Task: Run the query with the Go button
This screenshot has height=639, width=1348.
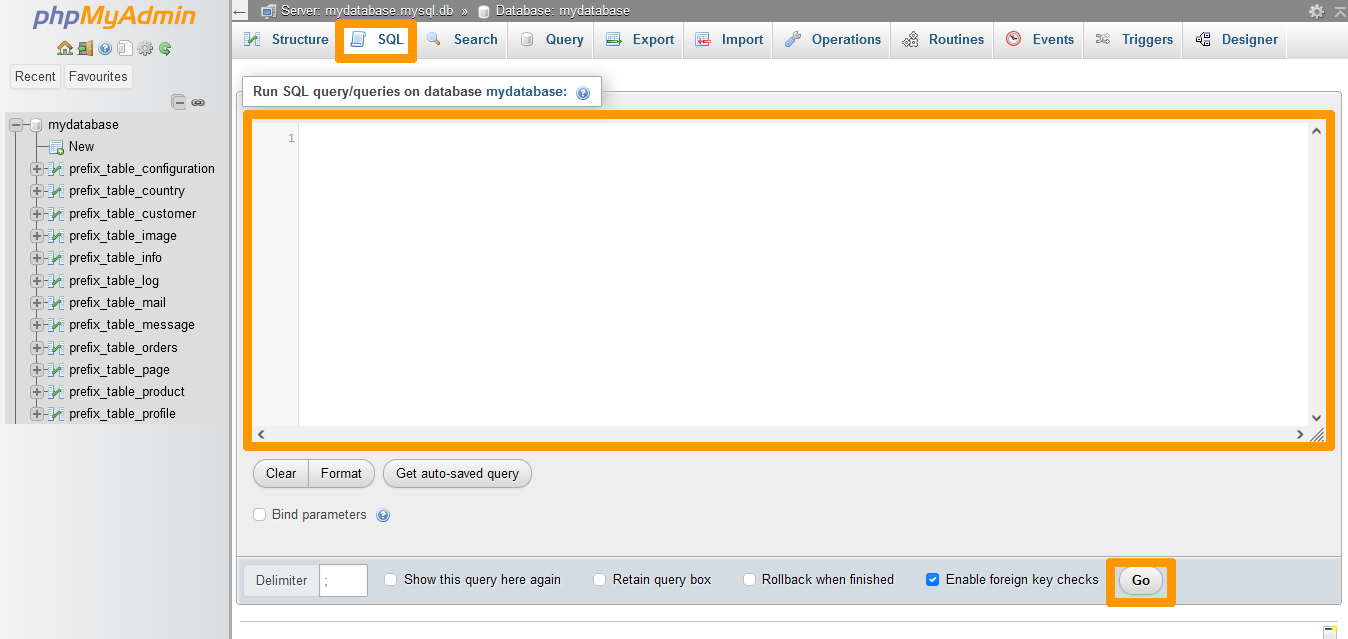Action: pyautogui.click(x=1140, y=580)
